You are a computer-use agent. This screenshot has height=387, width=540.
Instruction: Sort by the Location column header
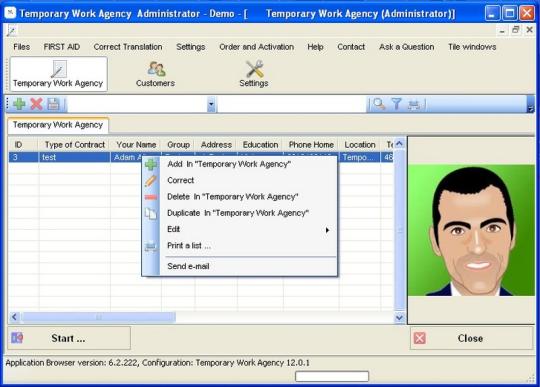360,145
